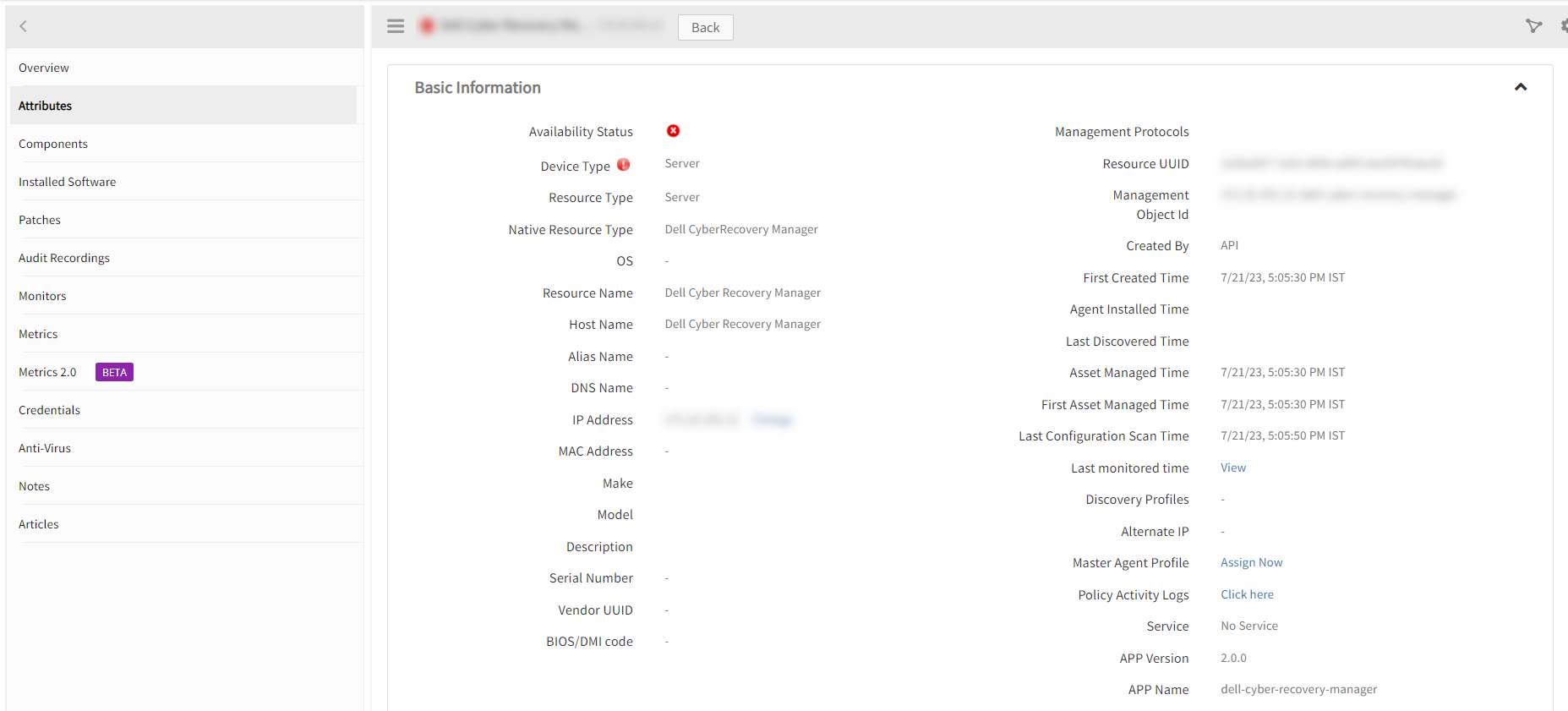Open the Overview menu item

[x=186, y=68]
